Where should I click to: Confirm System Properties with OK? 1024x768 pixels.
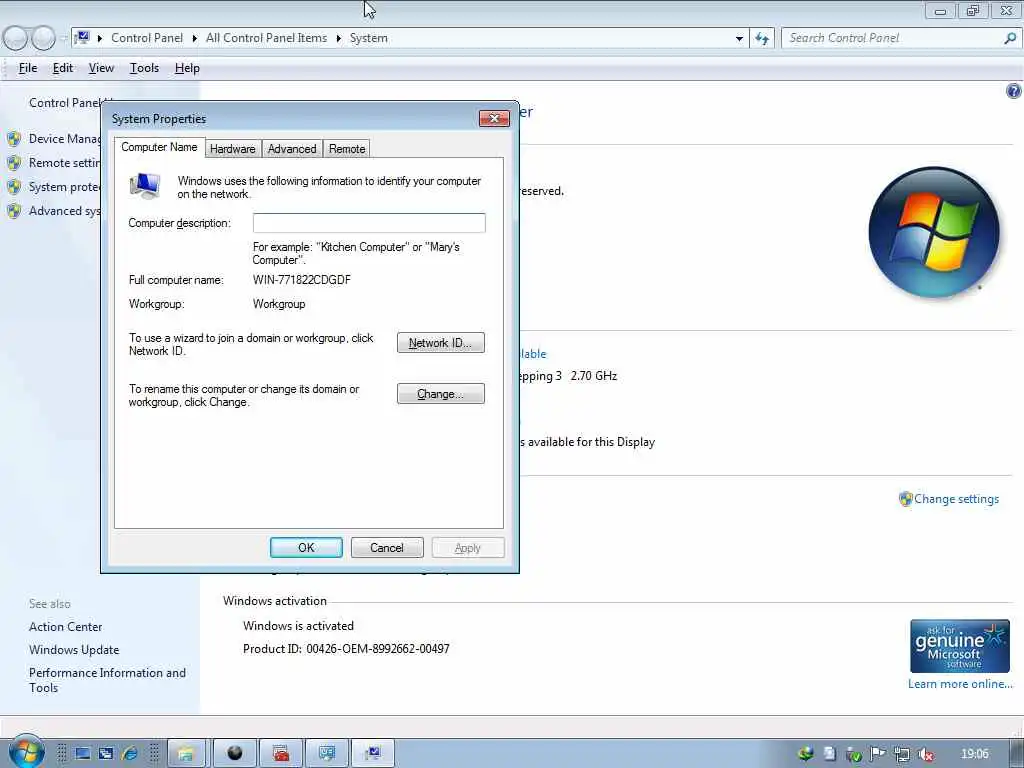tap(306, 547)
